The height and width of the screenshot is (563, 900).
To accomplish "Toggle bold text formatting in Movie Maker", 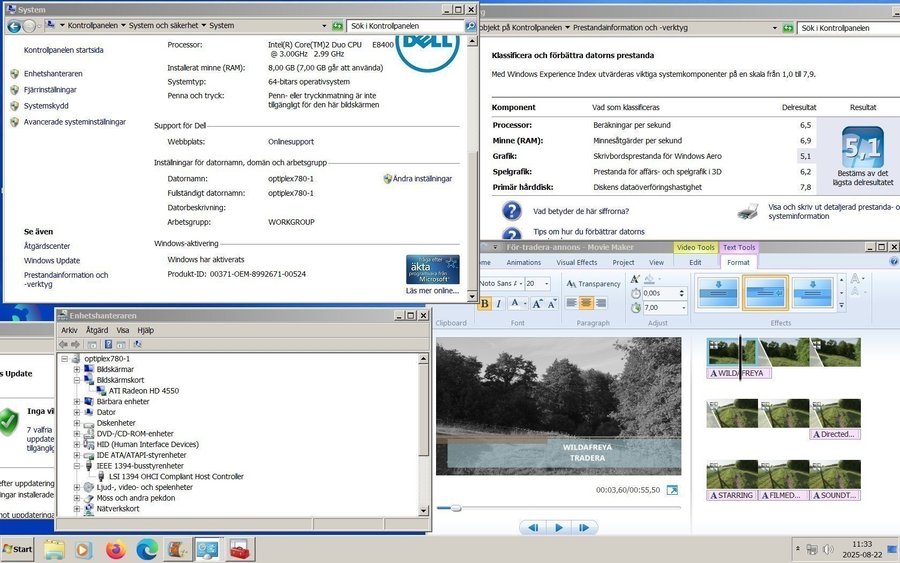I will (x=485, y=304).
